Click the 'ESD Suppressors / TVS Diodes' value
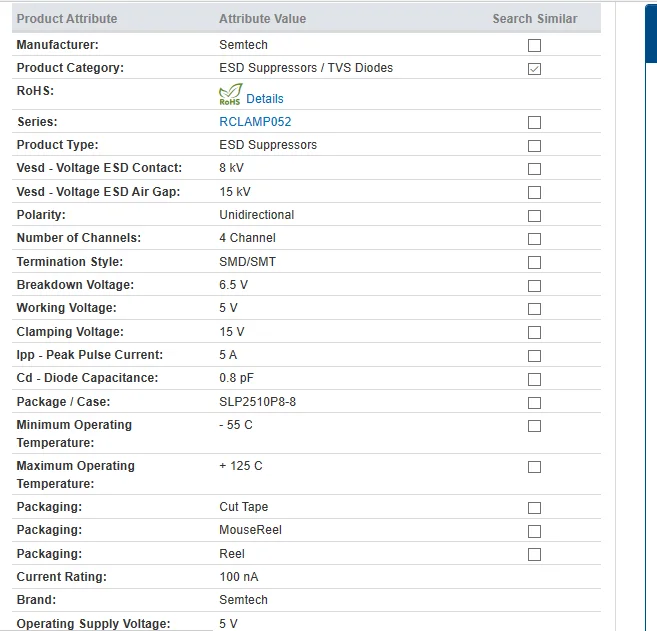Viewport: 657px width, 631px height. (x=306, y=68)
